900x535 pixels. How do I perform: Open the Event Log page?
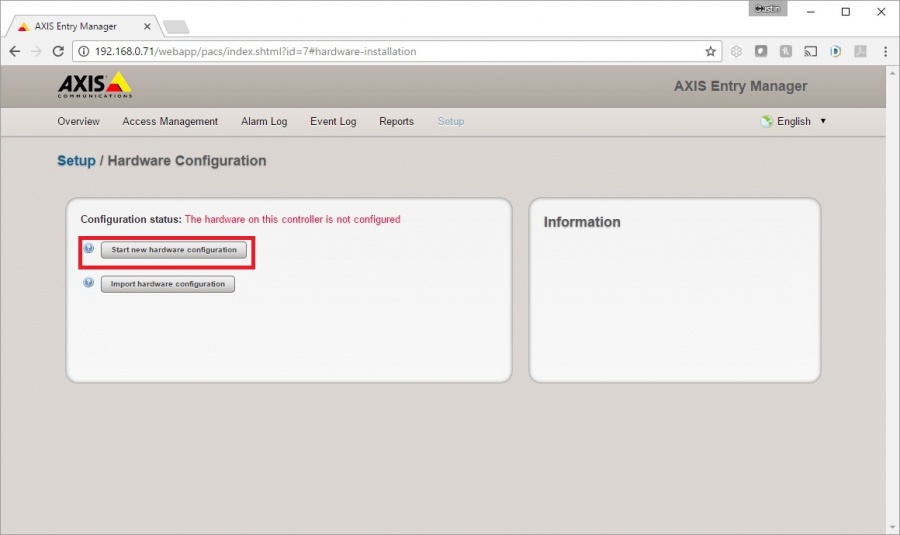pos(333,121)
